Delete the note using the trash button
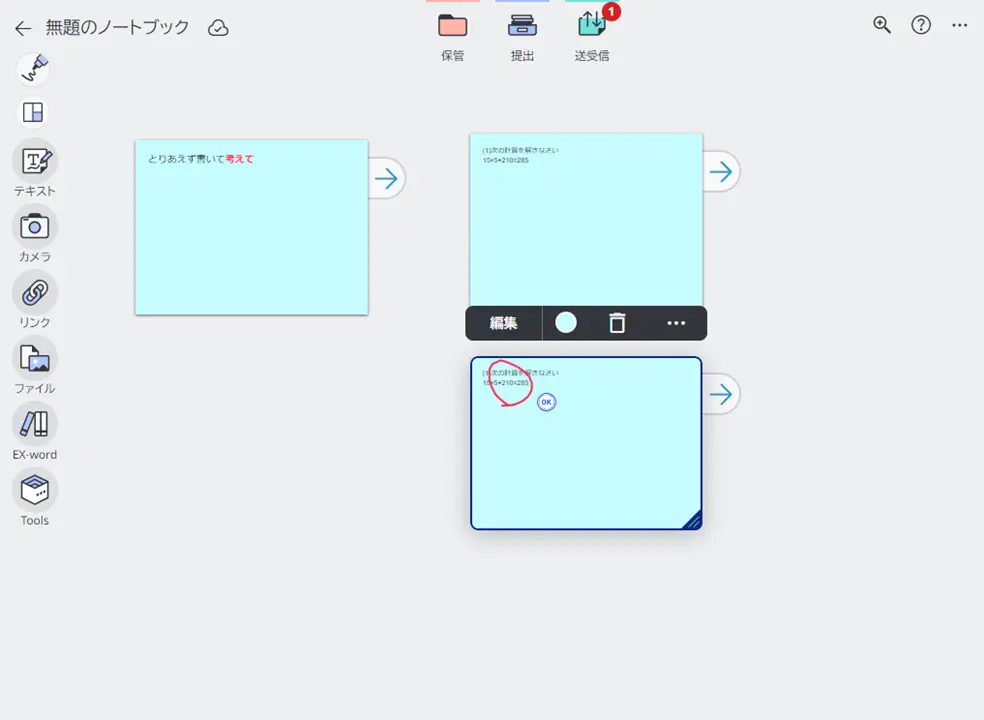The width and height of the screenshot is (984, 720). coord(617,322)
